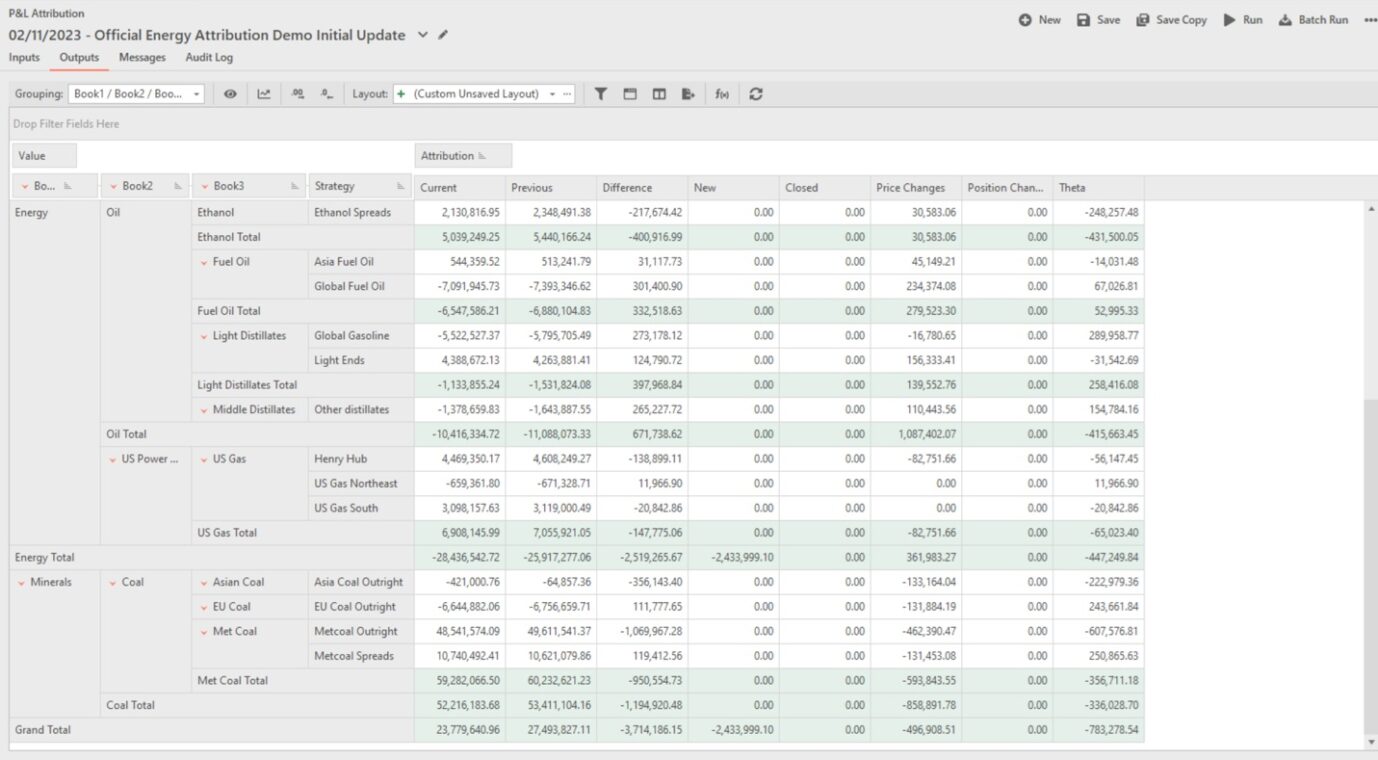Toggle the eye visibility icon

pyautogui.click(x=230, y=94)
